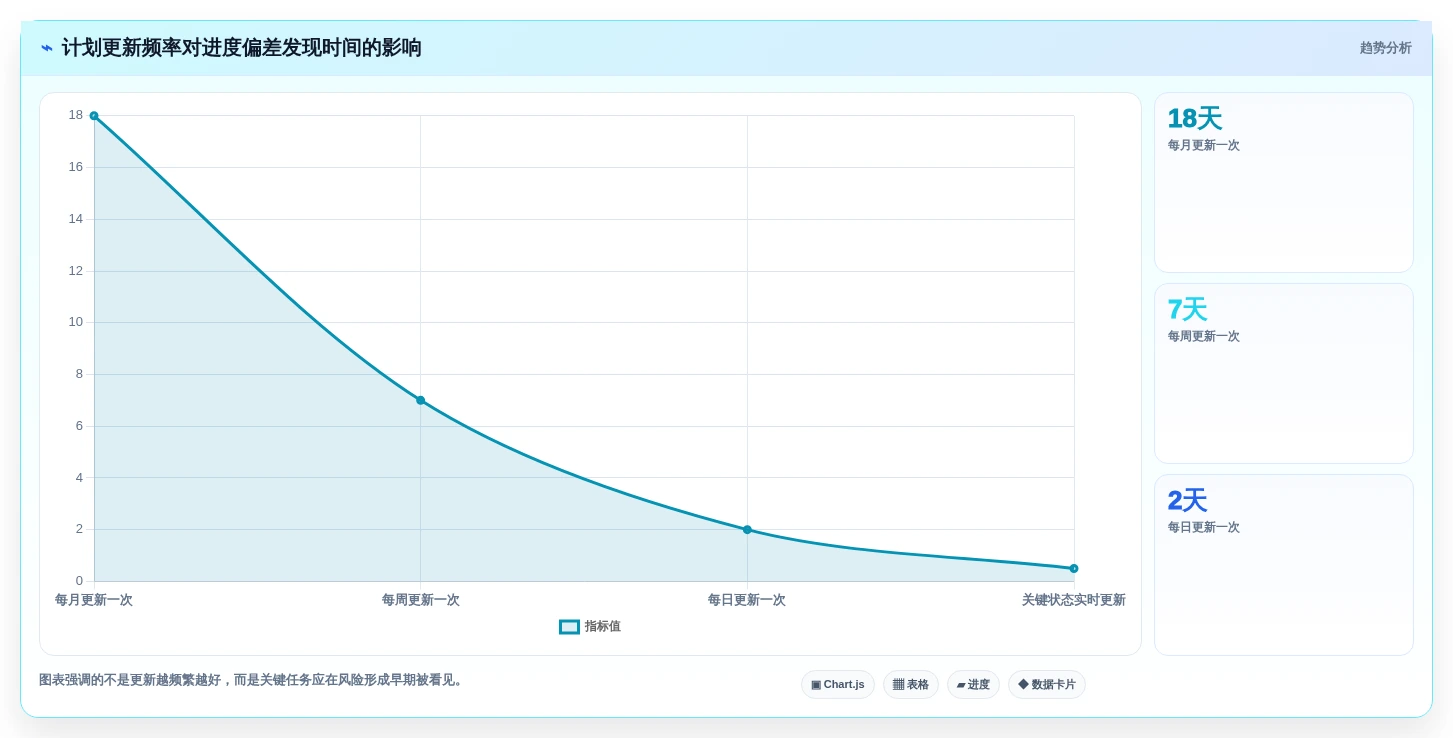Screen dimensions: 1453x738
Task: Click the y-axis value 0
Action: 79,581
